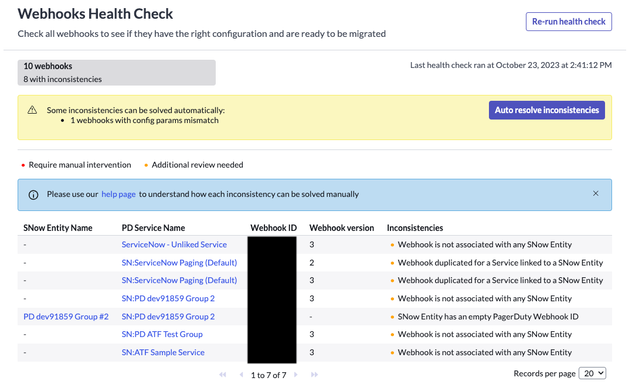Click the SNow Entity Name column header
Screen dimensions: 632x388
58,228
